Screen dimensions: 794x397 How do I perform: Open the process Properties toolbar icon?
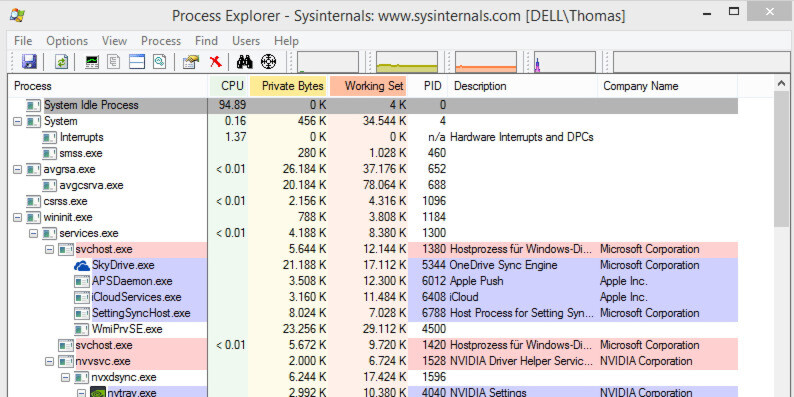tap(191, 62)
